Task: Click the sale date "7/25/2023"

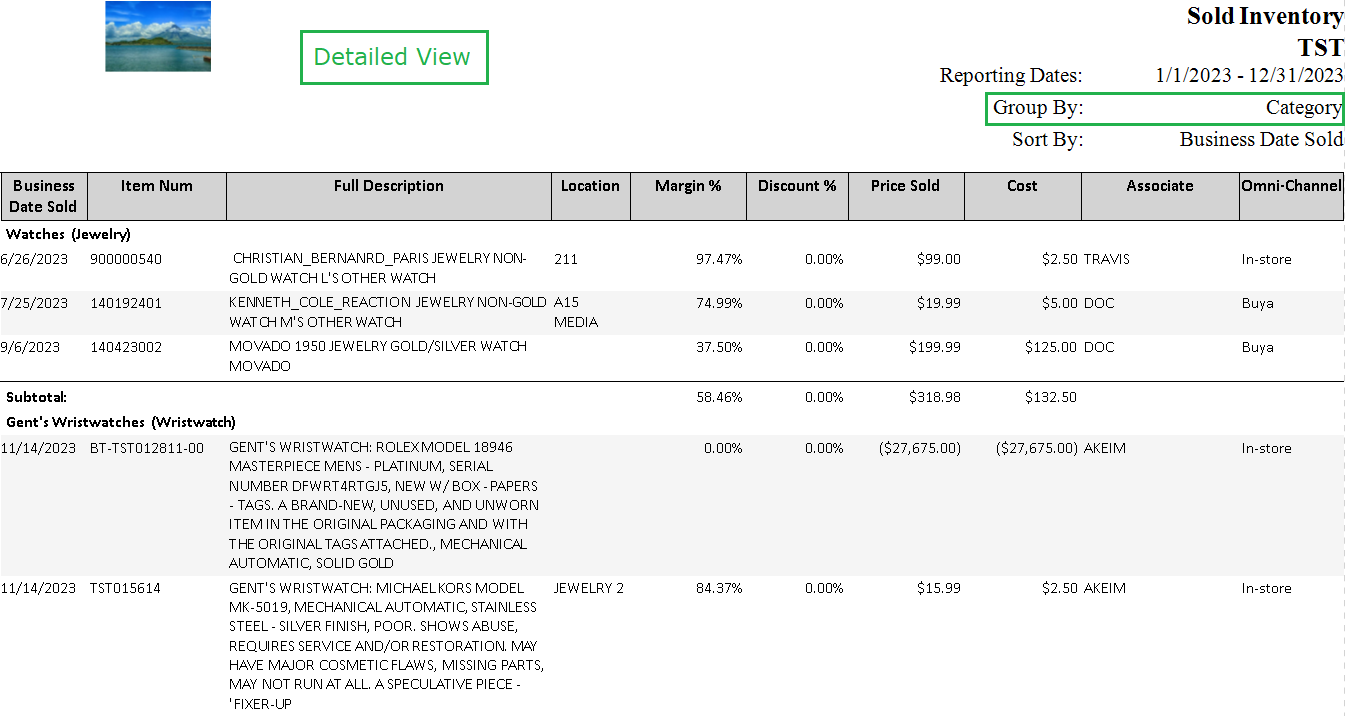Action: [34, 303]
